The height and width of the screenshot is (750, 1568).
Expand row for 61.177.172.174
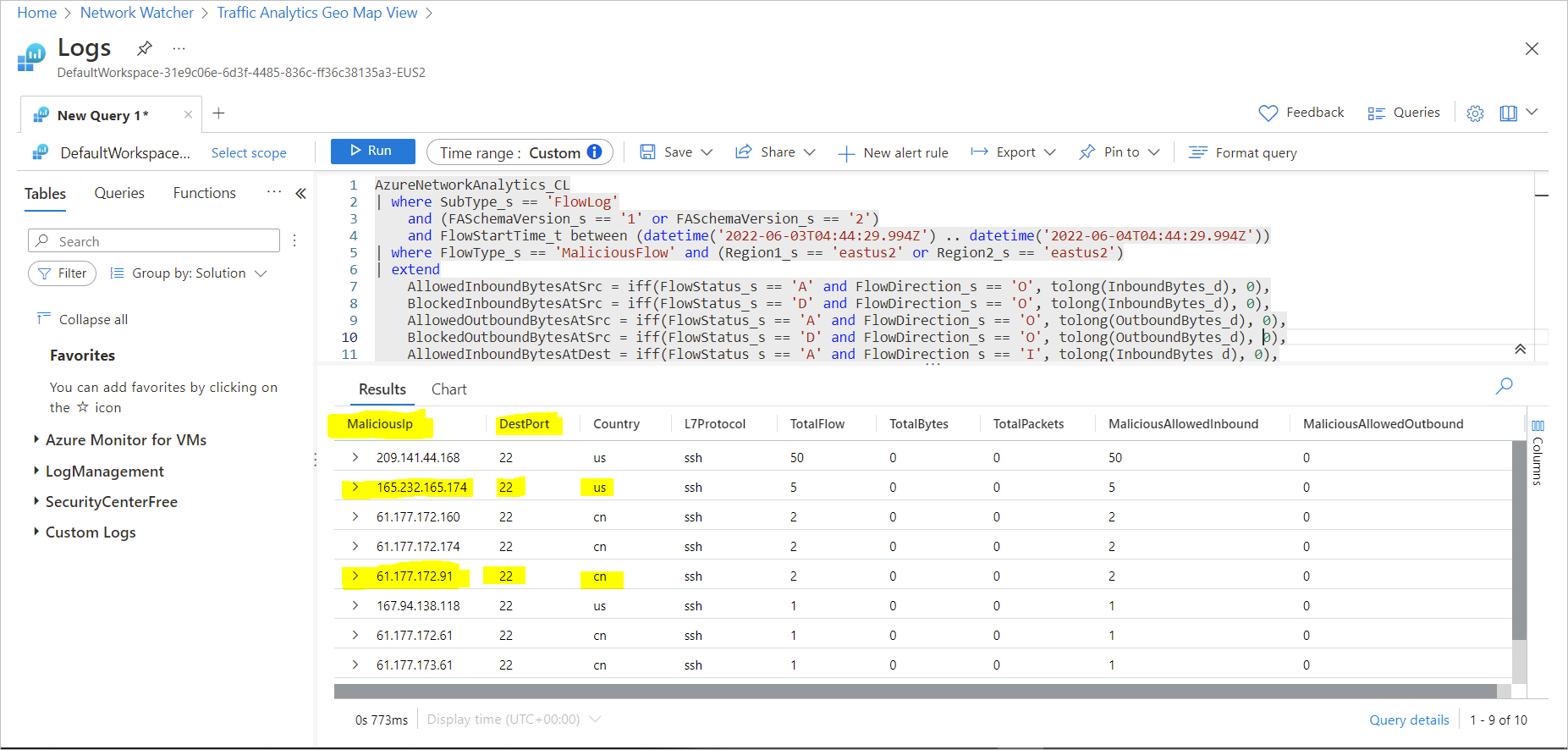click(355, 546)
